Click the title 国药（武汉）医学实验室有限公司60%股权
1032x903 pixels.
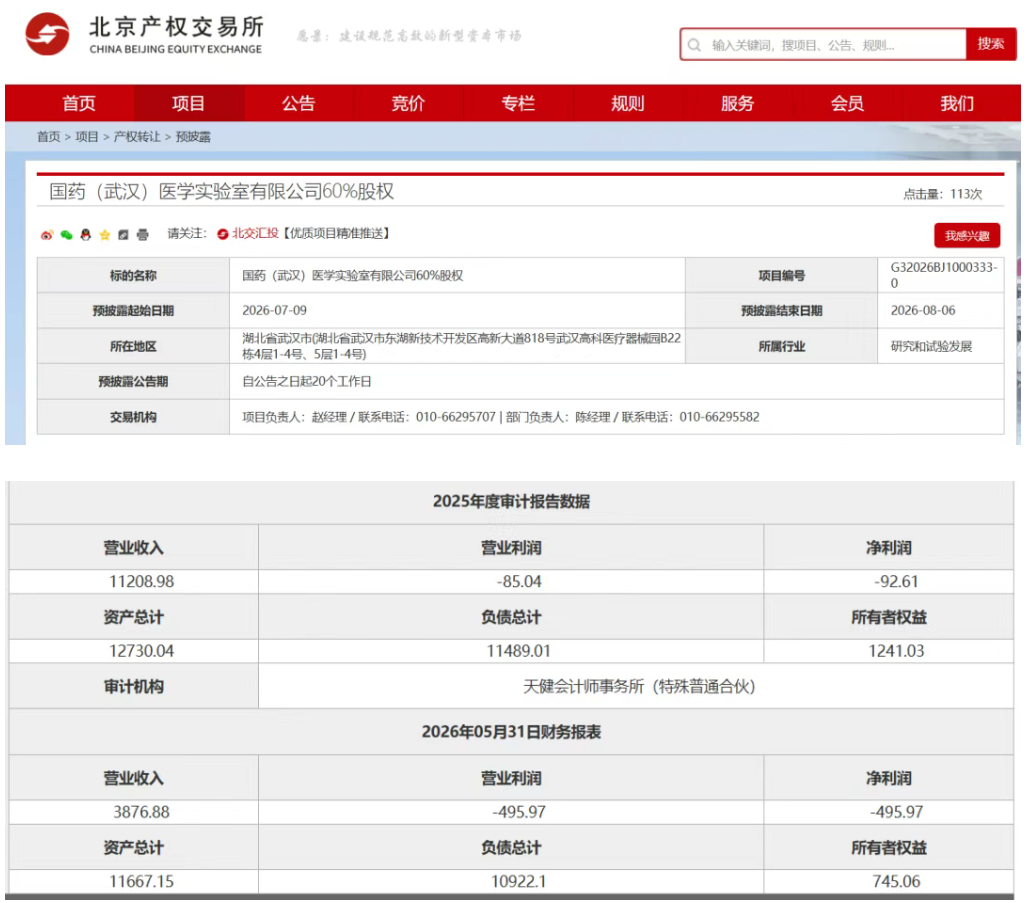(x=221, y=192)
